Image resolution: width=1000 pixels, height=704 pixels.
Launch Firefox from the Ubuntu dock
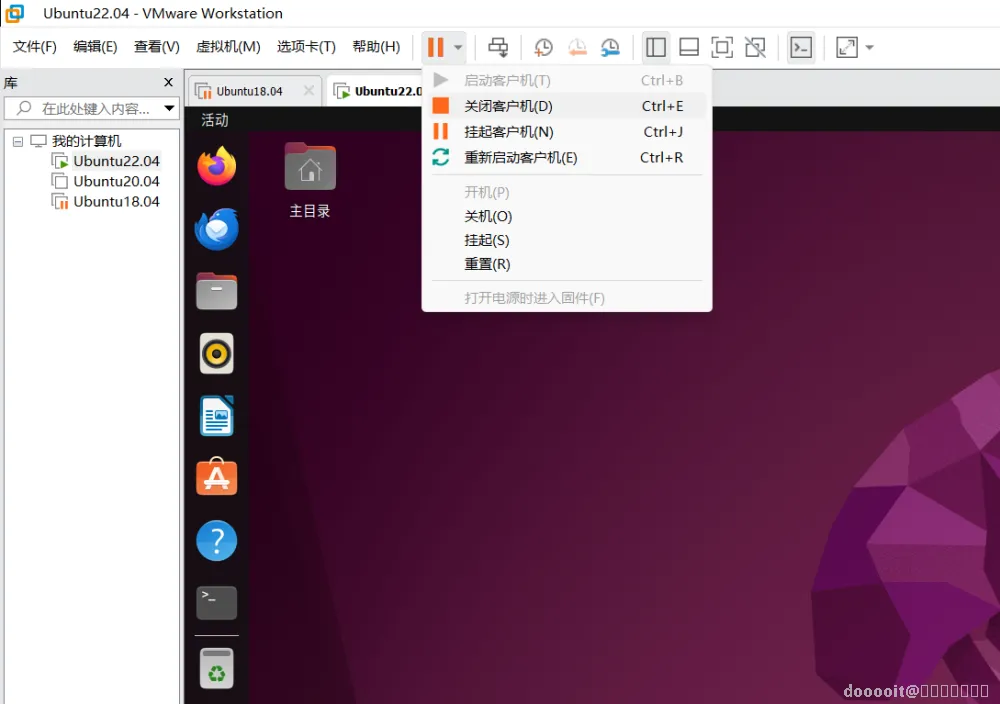(216, 166)
